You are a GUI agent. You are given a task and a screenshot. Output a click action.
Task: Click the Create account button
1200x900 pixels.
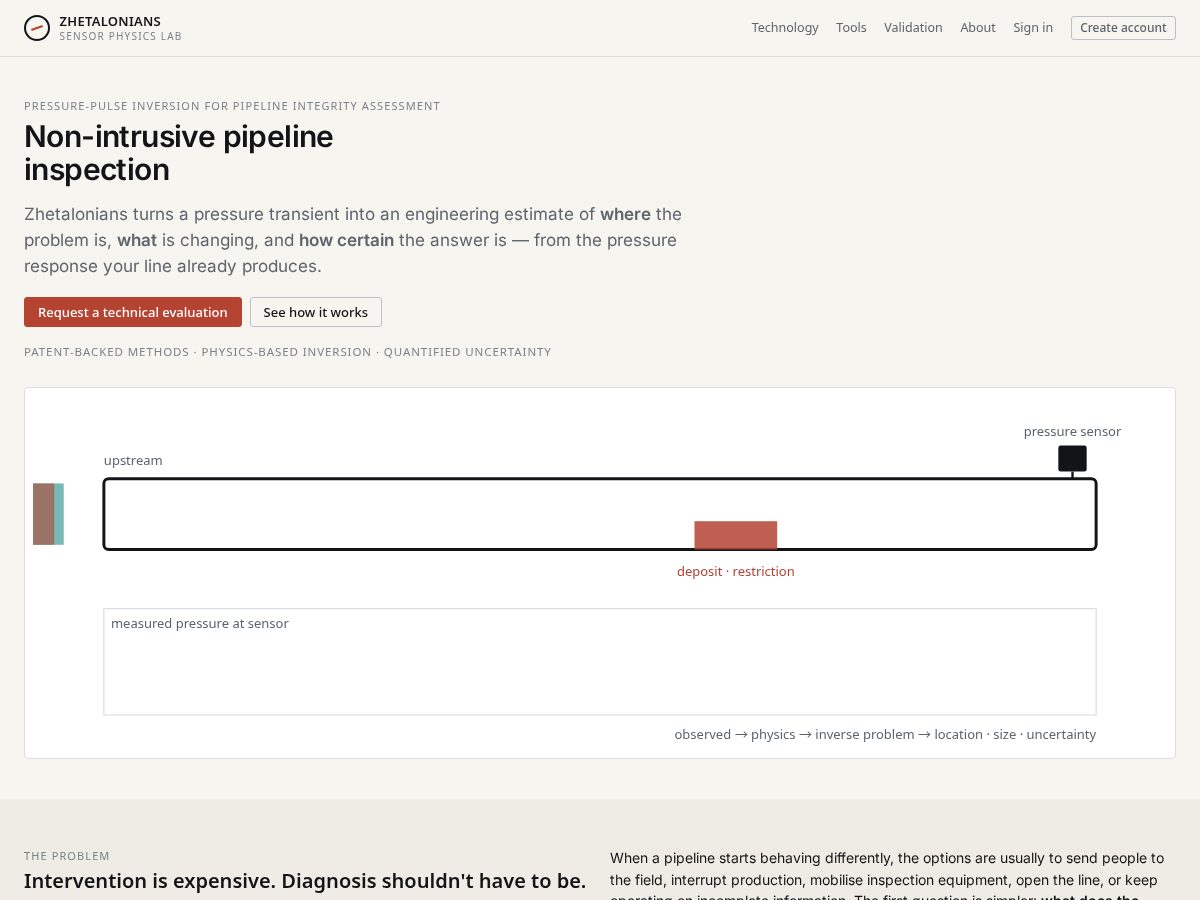pos(1123,28)
